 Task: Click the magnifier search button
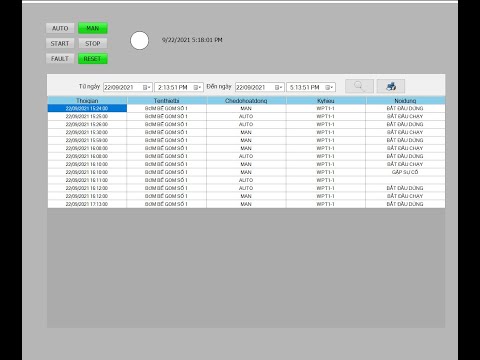click(359, 86)
